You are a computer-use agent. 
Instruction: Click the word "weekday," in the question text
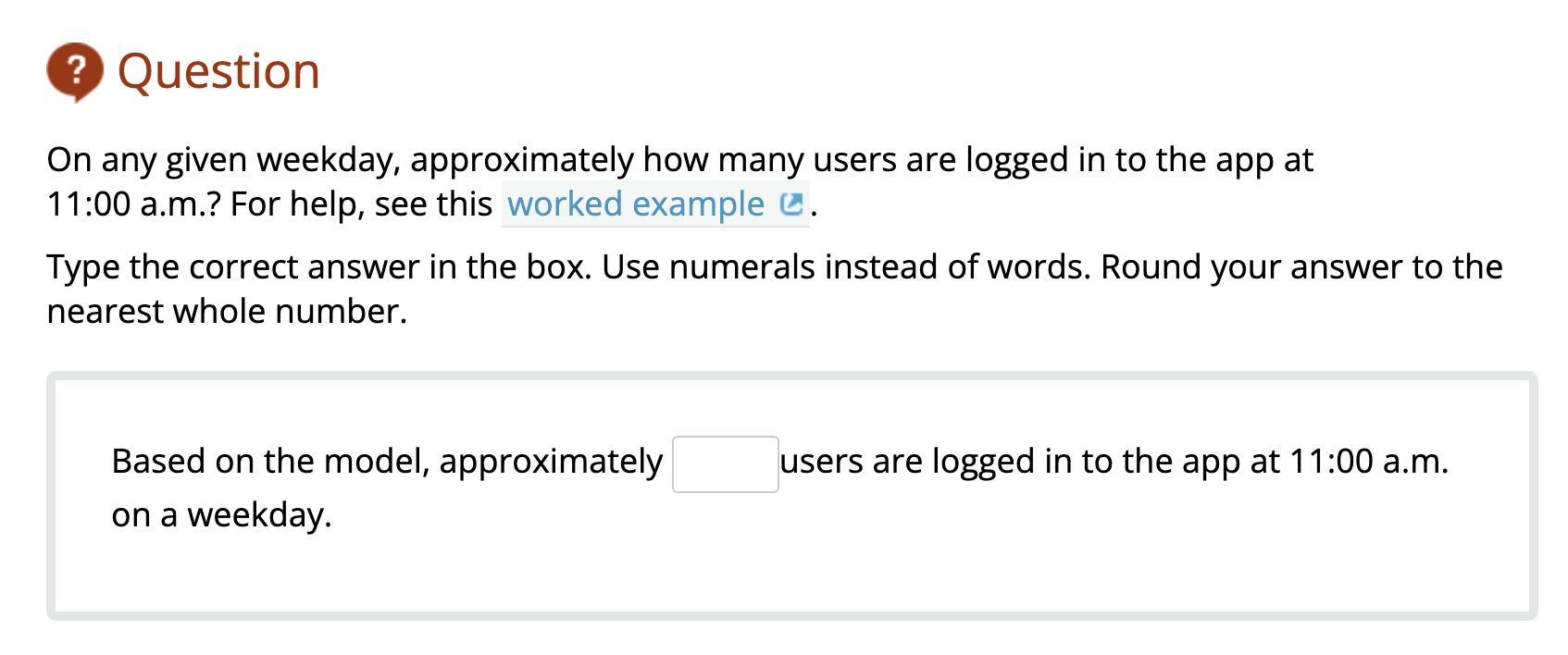point(329,160)
